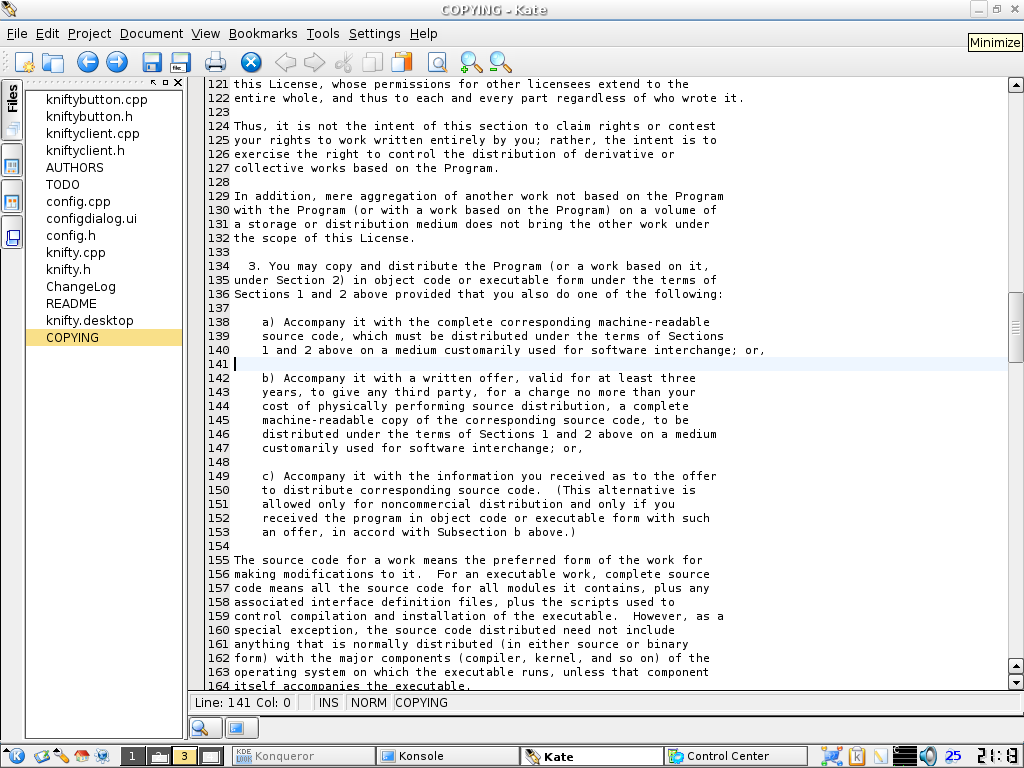The height and width of the screenshot is (768, 1024).
Task: Click the Undo grey left arrow
Action: coord(285,62)
